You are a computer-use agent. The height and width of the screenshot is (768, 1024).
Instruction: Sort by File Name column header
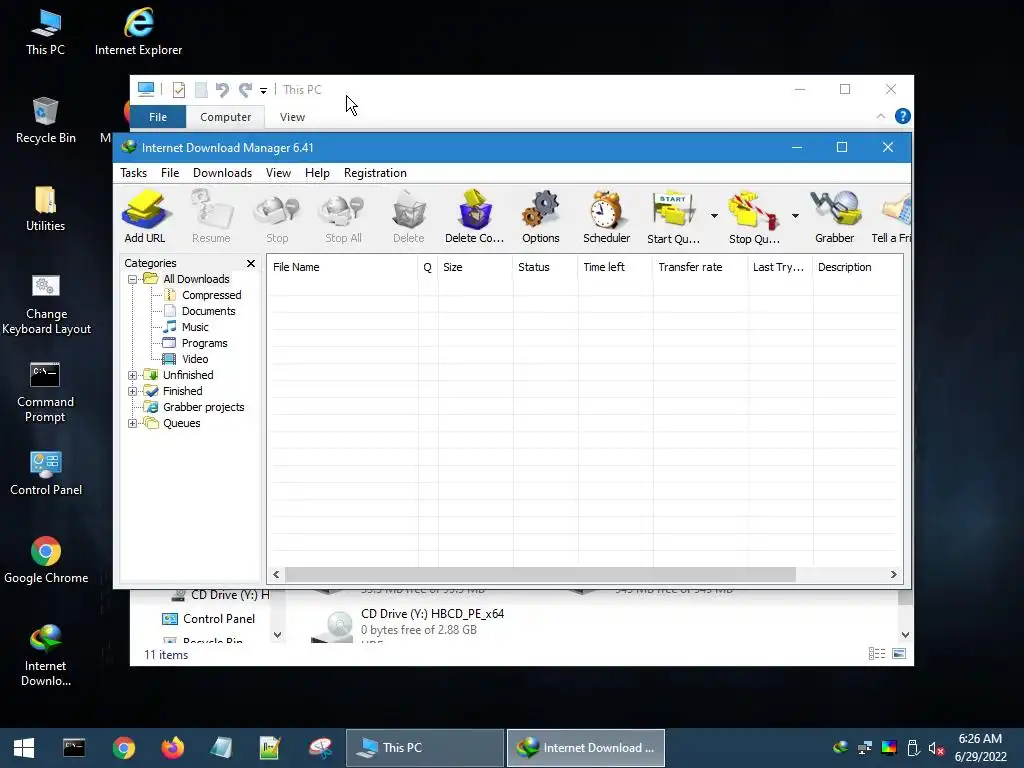tap(342, 267)
